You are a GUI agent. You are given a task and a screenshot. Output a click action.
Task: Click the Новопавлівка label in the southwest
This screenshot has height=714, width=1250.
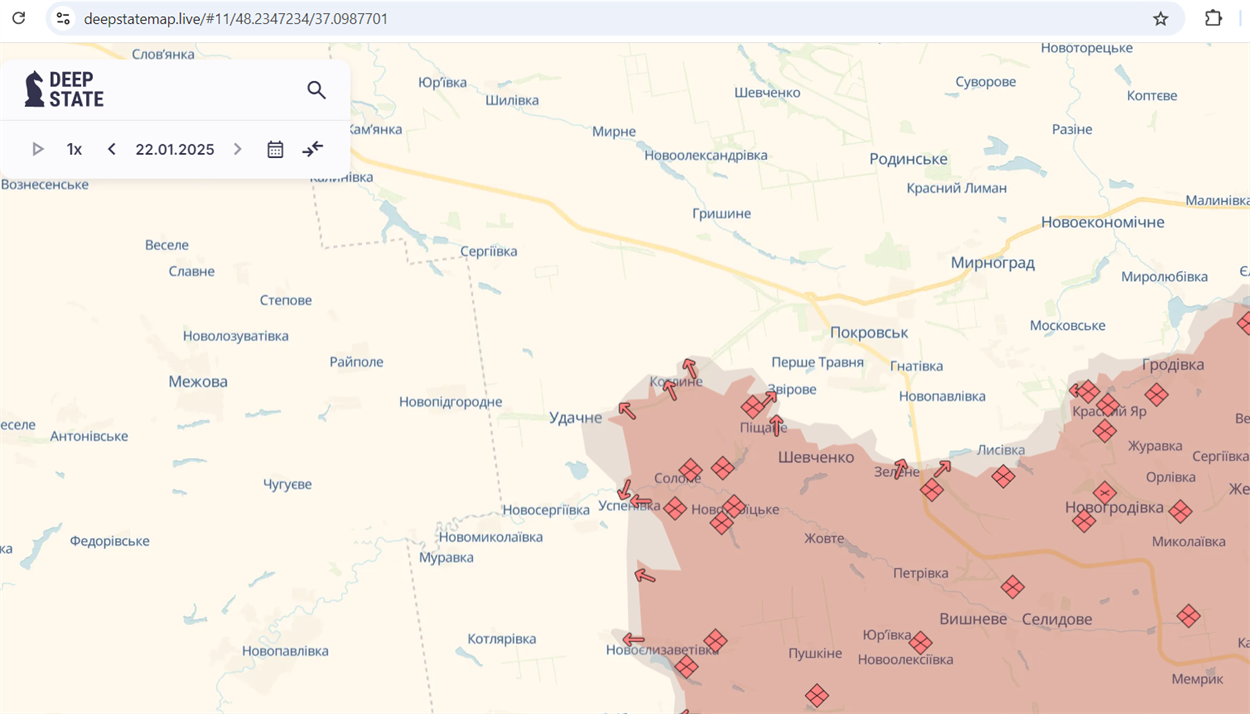(x=285, y=650)
